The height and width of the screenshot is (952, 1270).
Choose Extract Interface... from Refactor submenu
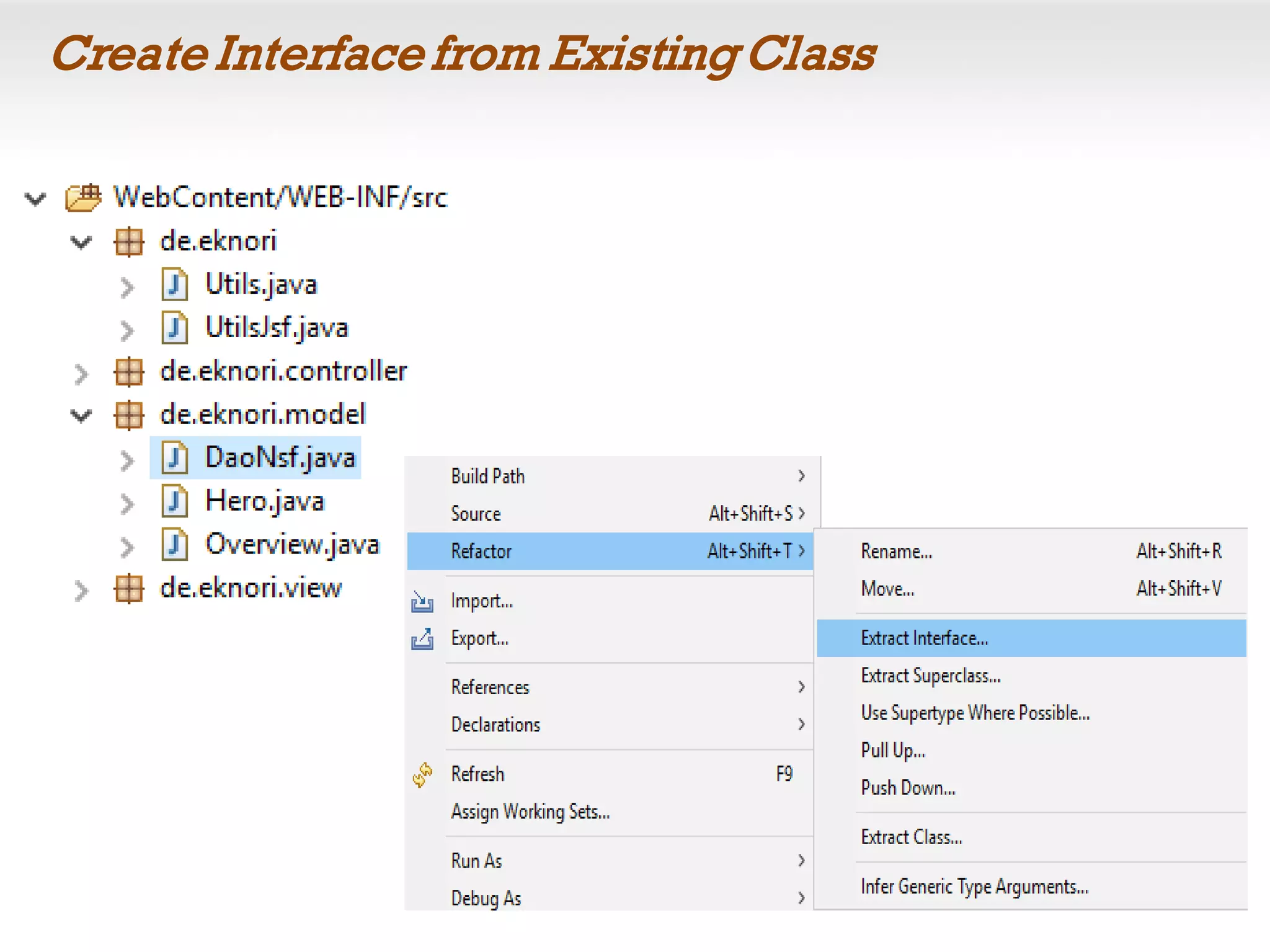(x=924, y=638)
